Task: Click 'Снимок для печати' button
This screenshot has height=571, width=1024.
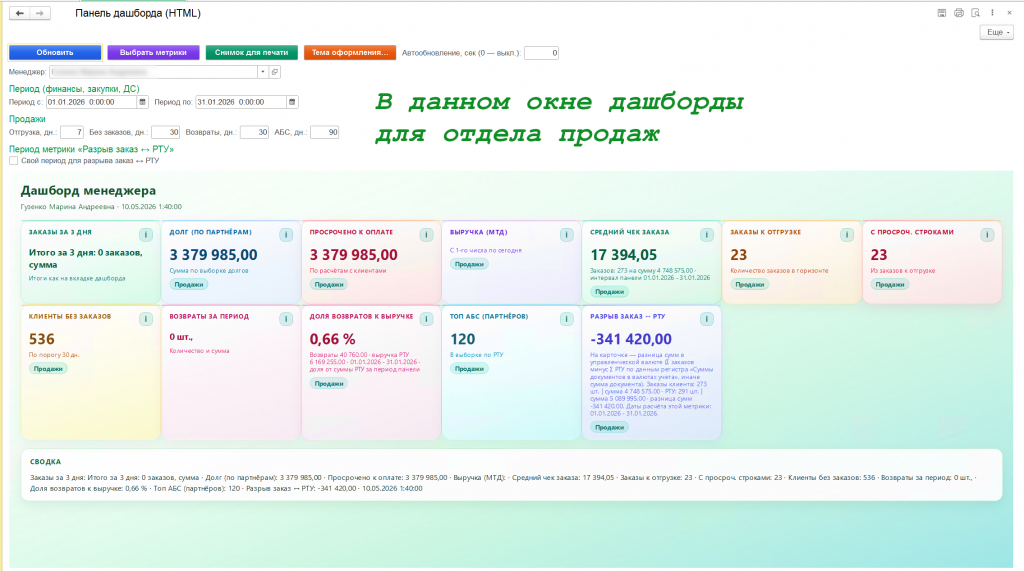Action: 251,53
